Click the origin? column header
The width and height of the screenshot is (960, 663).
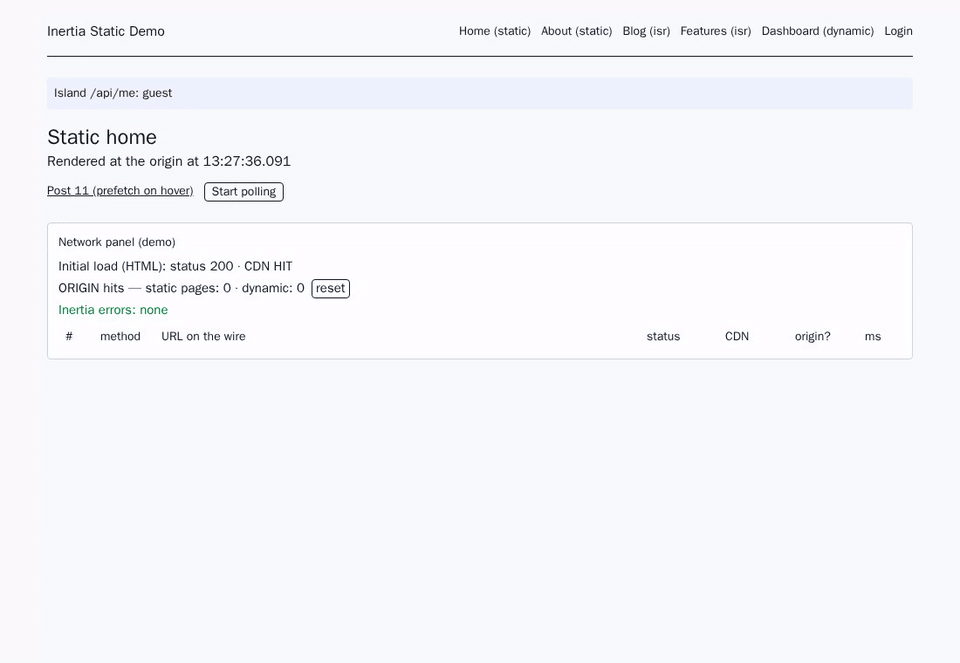(812, 336)
